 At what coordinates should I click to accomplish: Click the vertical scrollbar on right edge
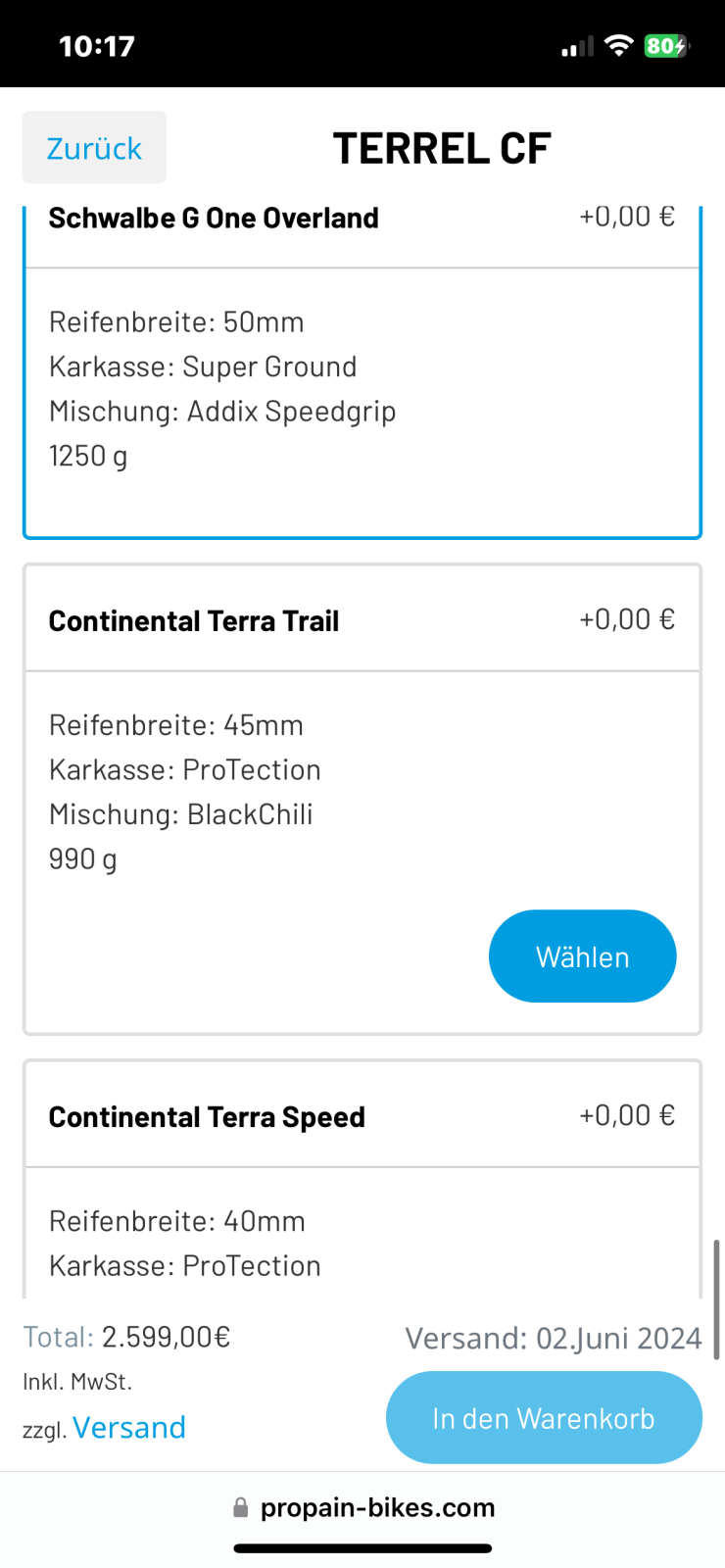(x=716, y=1299)
